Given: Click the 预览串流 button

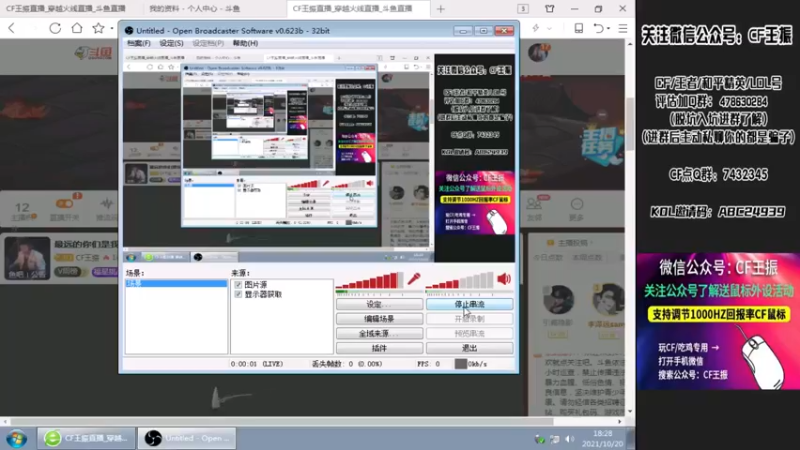Looking at the screenshot, I should 469,334.
